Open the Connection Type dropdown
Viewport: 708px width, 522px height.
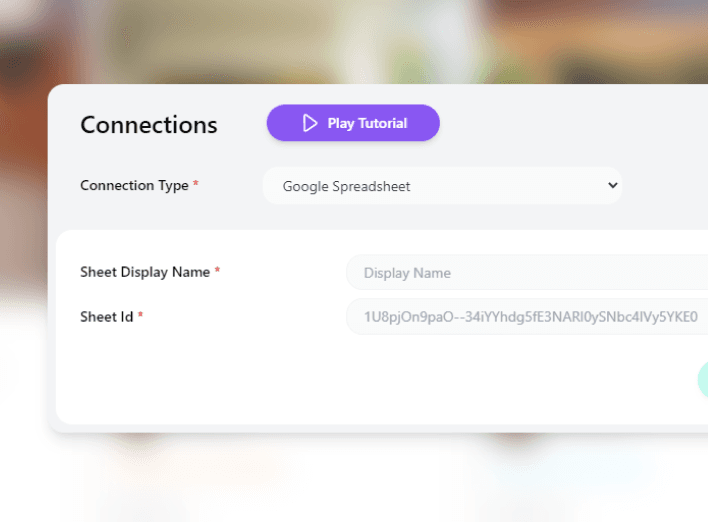442,186
